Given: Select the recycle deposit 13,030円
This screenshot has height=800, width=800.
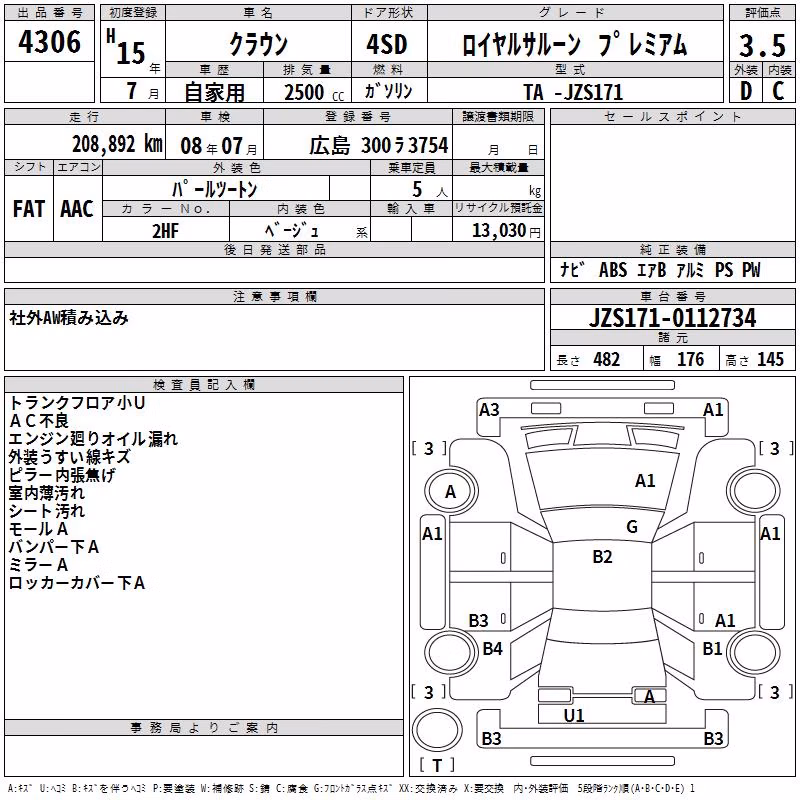Looking at the screenshot, I should pyautogui.click(x=506, y=231).
